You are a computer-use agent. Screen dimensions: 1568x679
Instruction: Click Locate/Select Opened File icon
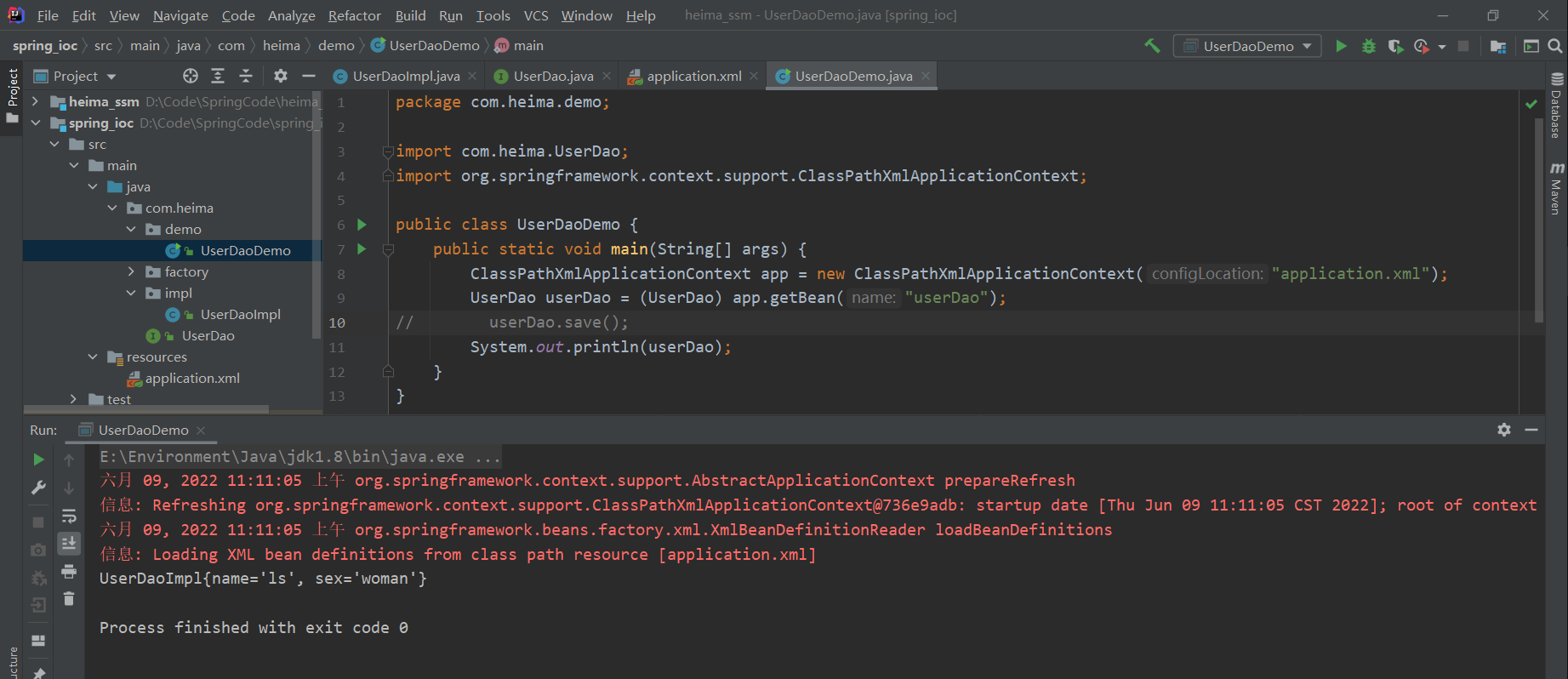point(191,76)
